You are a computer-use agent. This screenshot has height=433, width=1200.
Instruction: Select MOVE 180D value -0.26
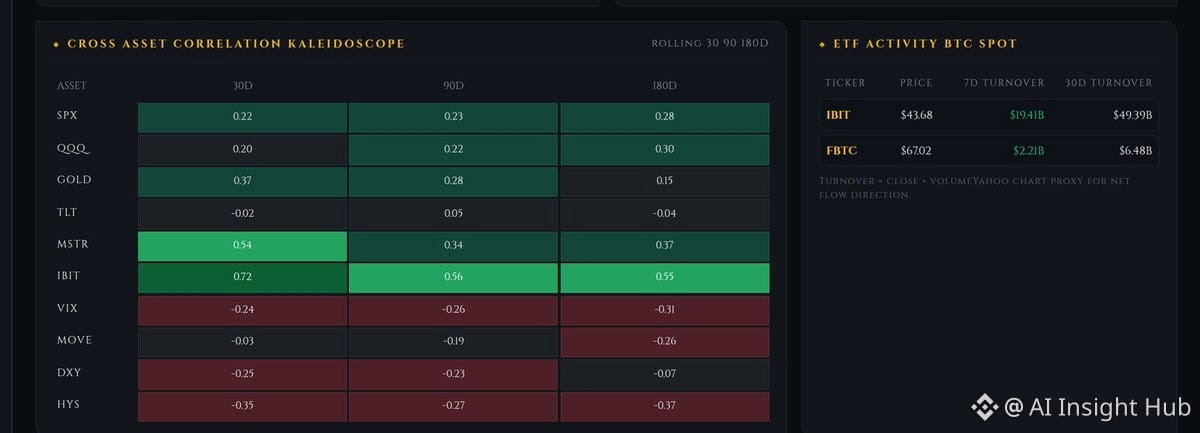(665, 342)
